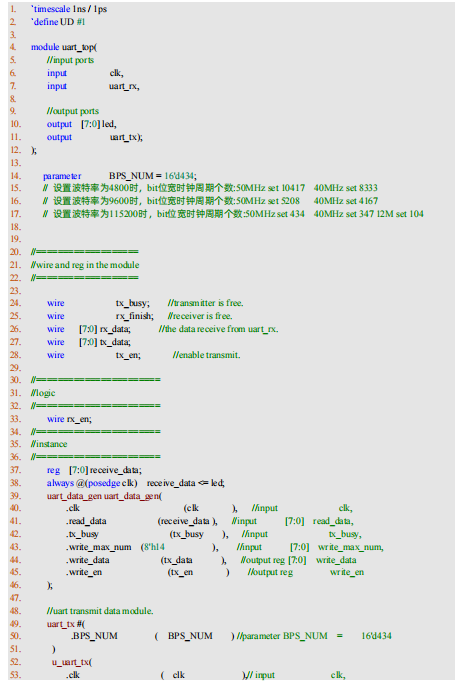The image size is (466, 691).
Task: Select the uart_tx); output port name
Action: [x=126, y=137]
